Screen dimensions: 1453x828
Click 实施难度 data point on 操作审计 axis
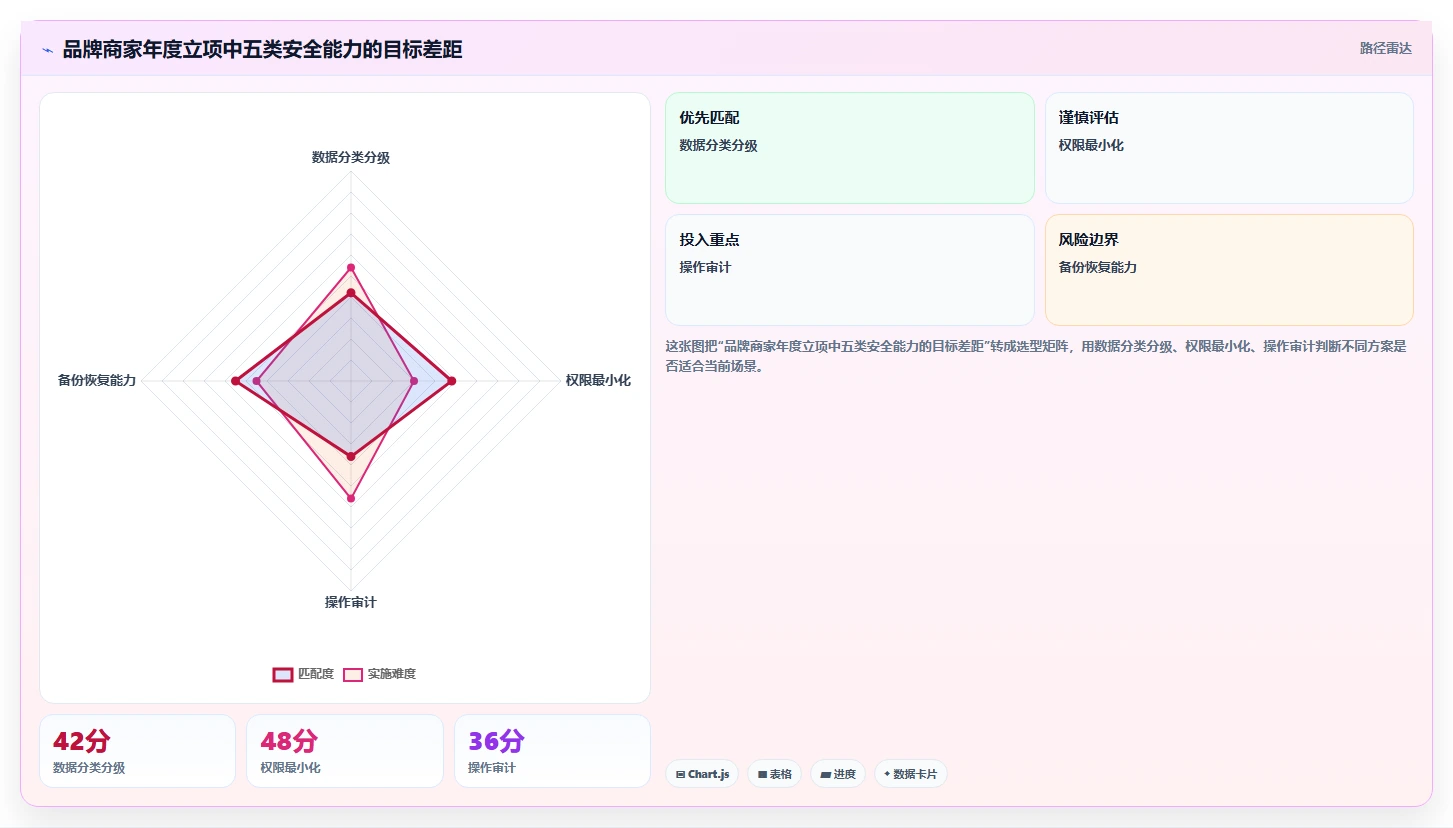click(351, 498)
